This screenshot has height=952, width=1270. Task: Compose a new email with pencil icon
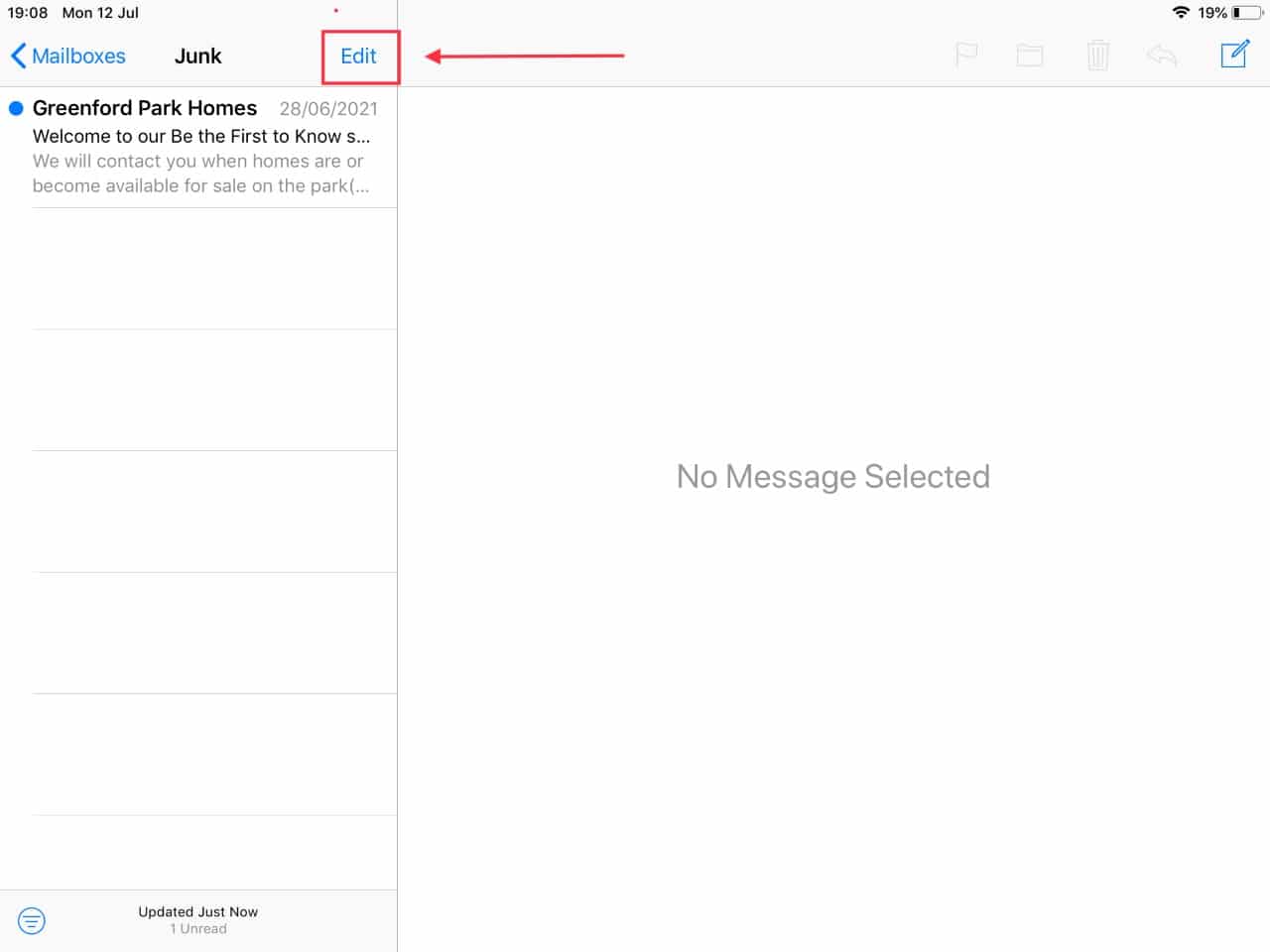[x=1234, y=54]
